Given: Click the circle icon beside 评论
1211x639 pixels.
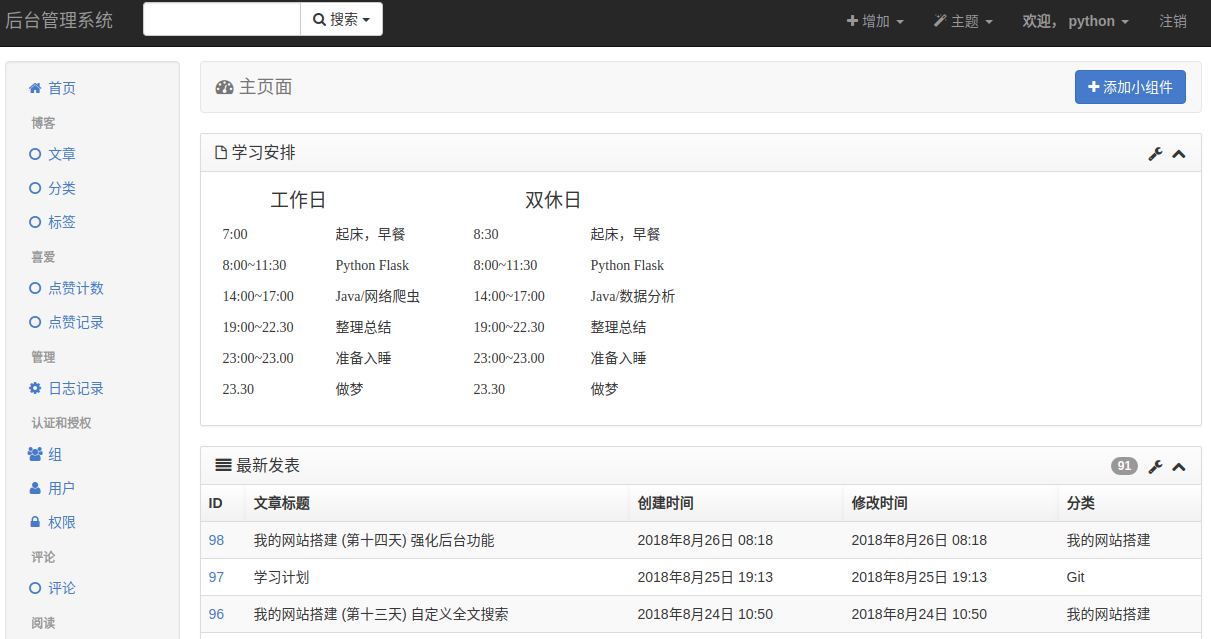Looking at the screenshot, I should click(x=35, y=588).
